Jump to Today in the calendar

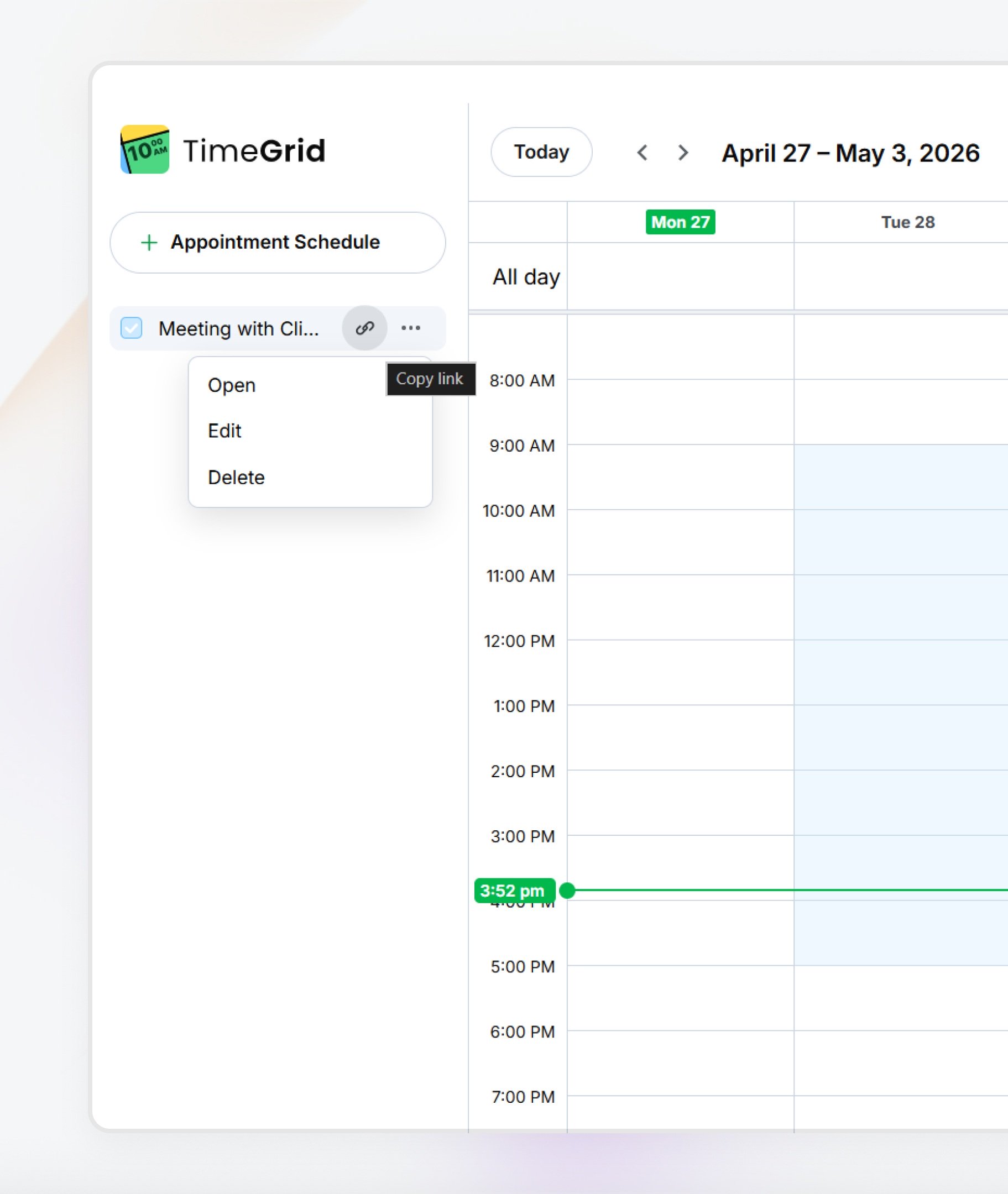pyautogui.click(x=541, y=152)
